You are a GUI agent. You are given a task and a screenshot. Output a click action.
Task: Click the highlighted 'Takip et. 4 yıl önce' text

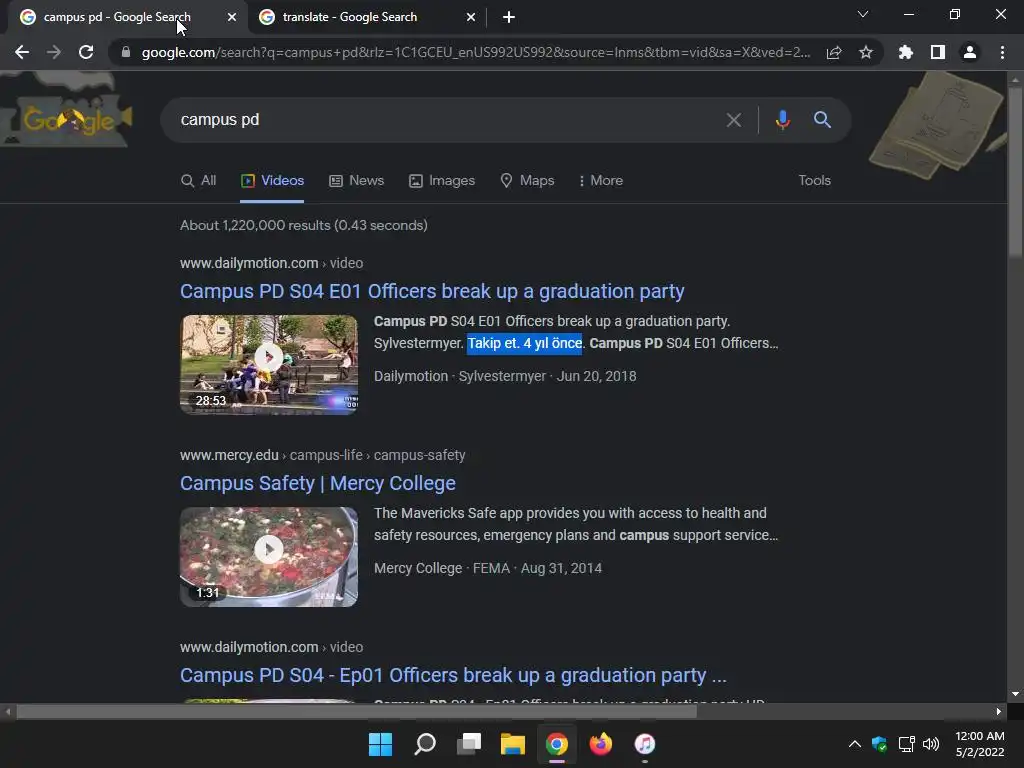[x=524, y=344]
